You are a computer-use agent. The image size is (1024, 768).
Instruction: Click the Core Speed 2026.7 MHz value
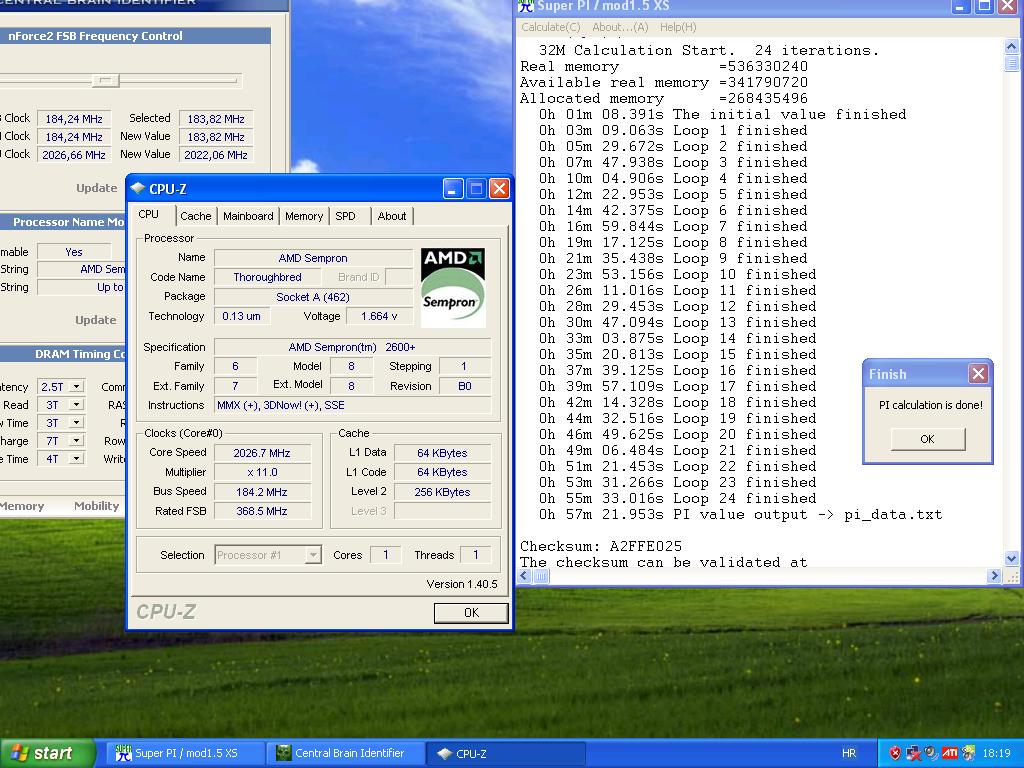click(262, 453)
